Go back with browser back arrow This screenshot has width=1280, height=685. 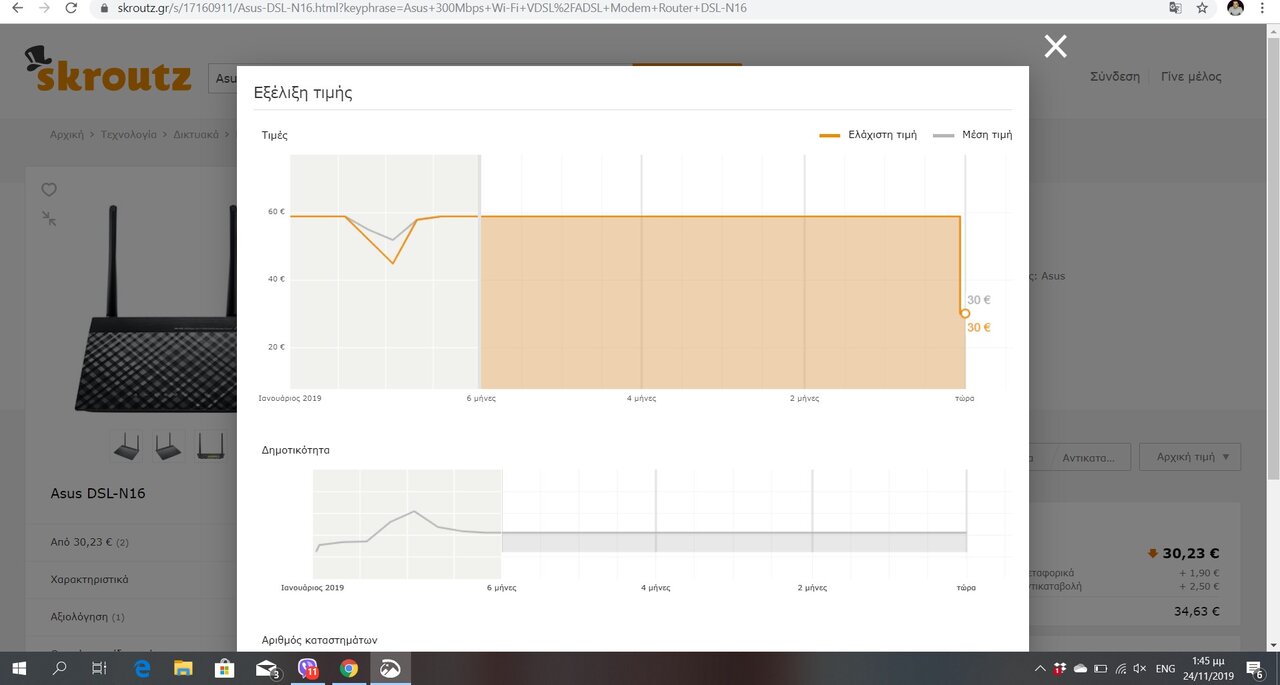pyautogui.click(x=16, y=8)
